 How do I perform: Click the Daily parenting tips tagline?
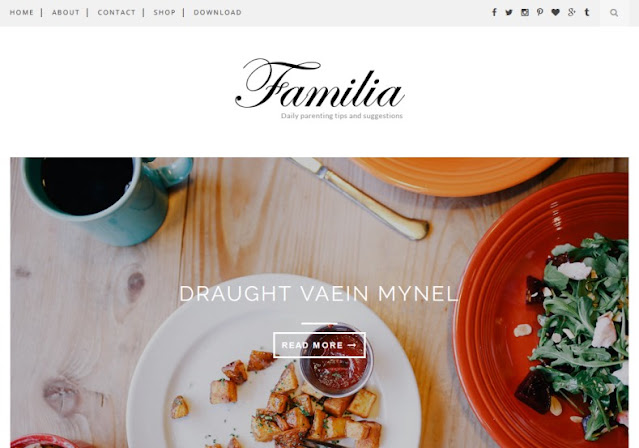pyautogui.click(x=342, y=116)
